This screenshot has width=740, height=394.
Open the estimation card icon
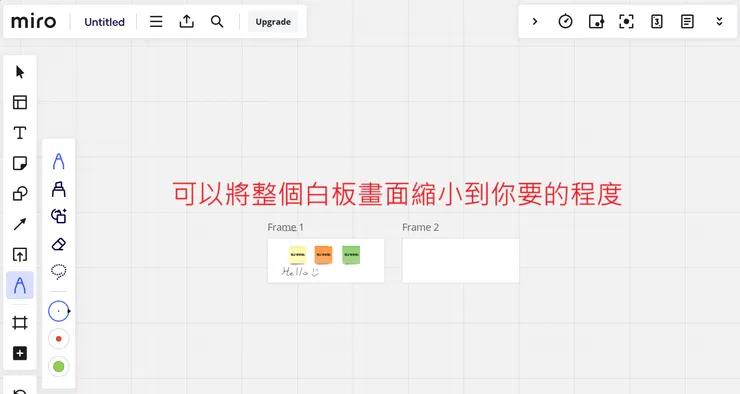click(656, 21)
